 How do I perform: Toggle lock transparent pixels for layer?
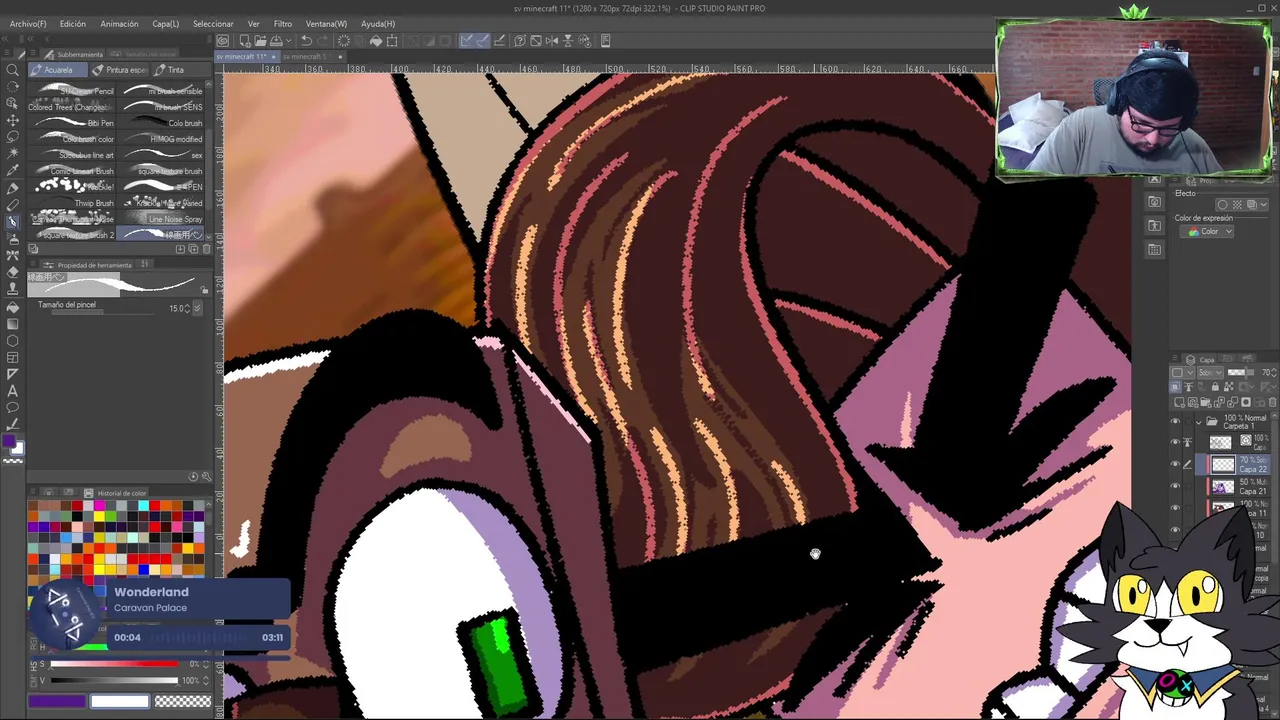pos(1229,386)
